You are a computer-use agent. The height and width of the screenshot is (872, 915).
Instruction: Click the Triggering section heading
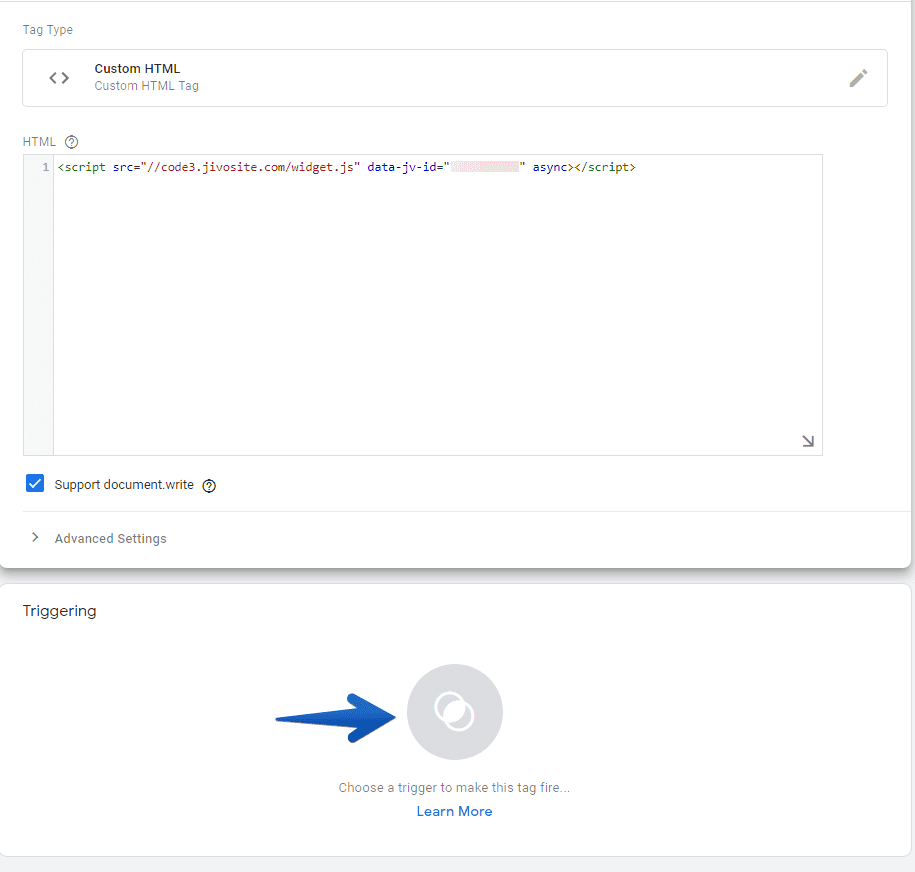coord(59,611)
